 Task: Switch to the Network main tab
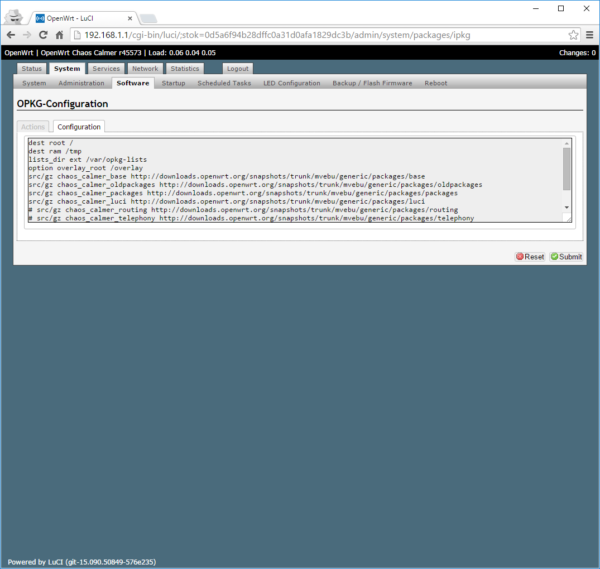[145, 69]
